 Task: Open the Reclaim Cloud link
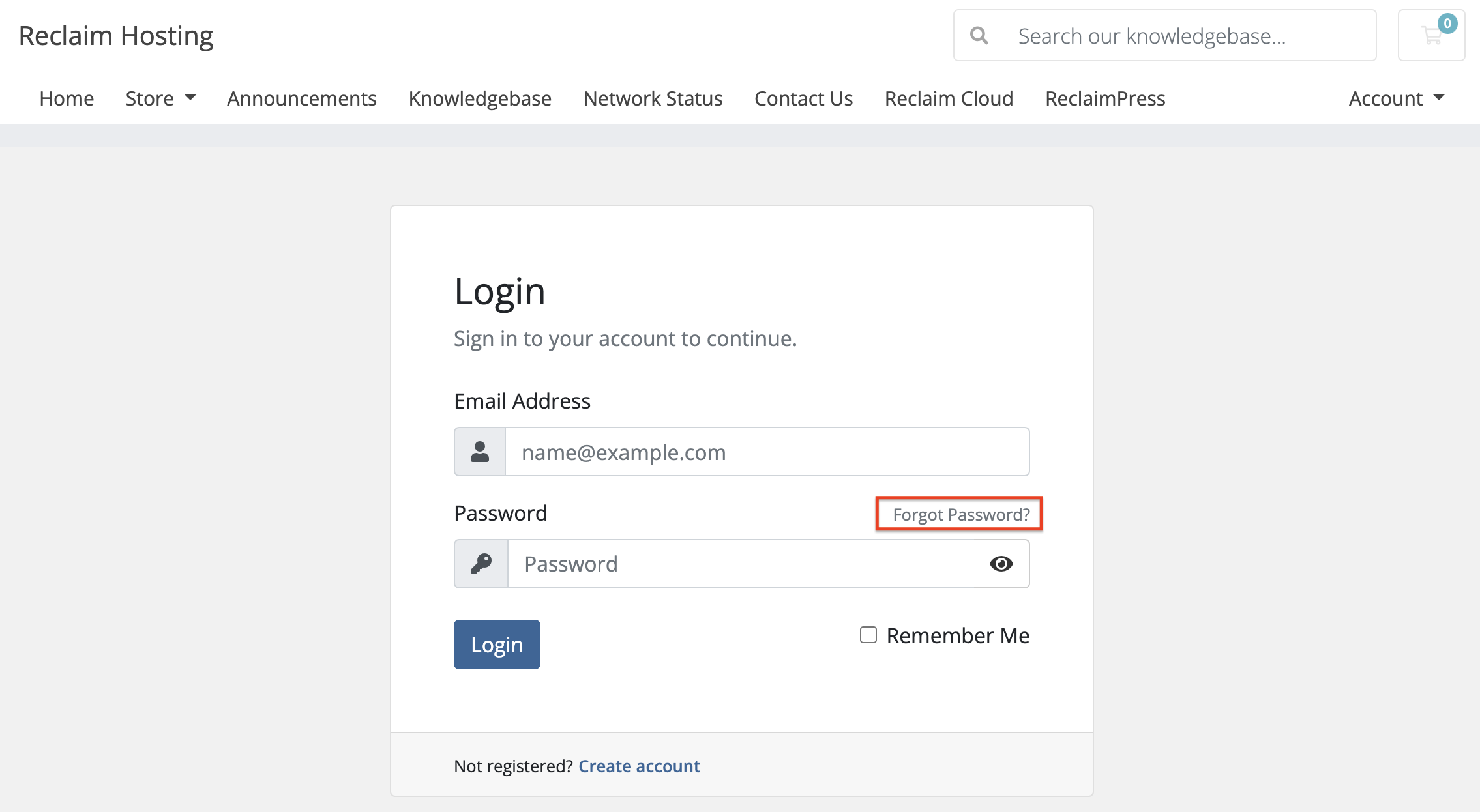coord(949,98)
